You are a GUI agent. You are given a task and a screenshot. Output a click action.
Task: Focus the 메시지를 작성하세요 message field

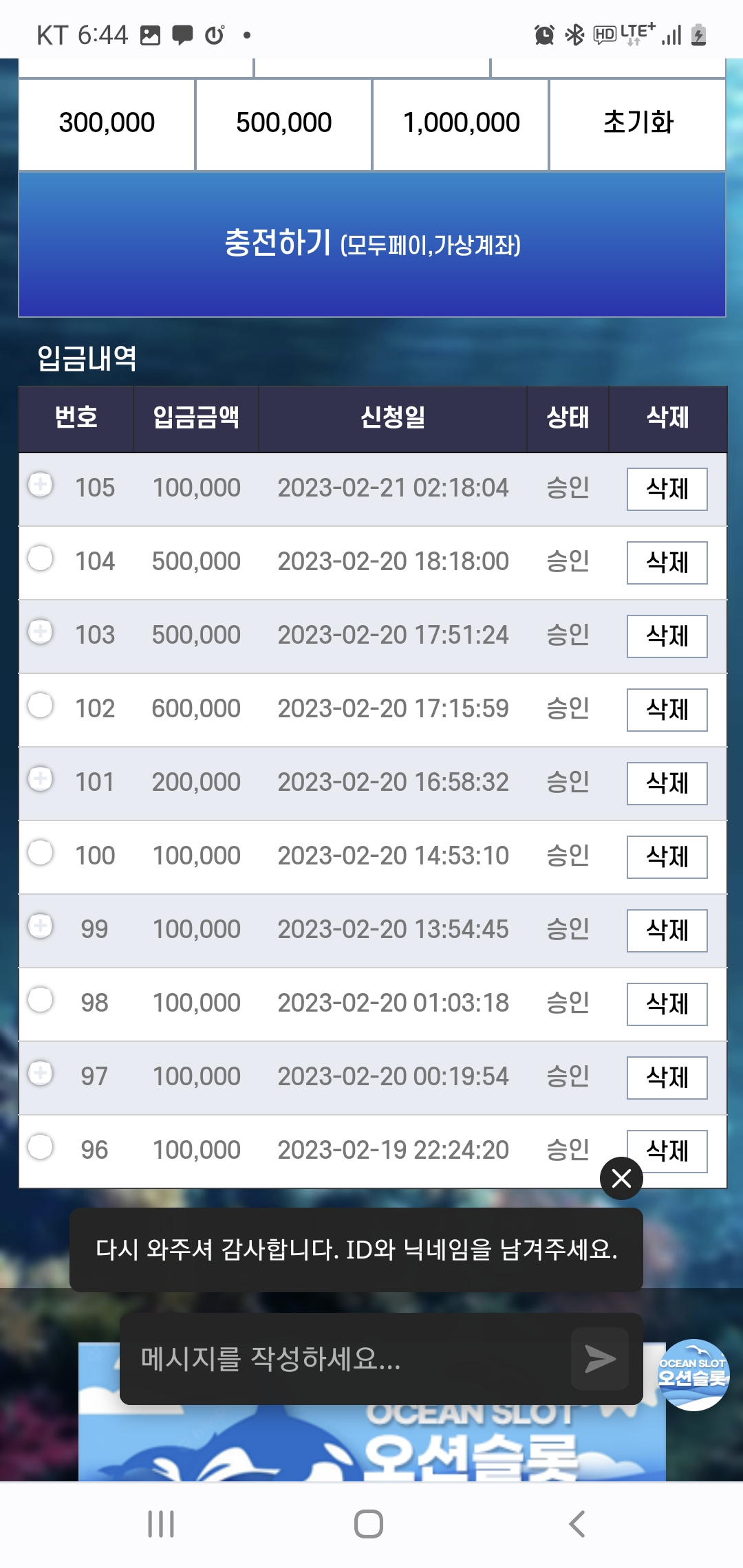(x=344, y=1359)
